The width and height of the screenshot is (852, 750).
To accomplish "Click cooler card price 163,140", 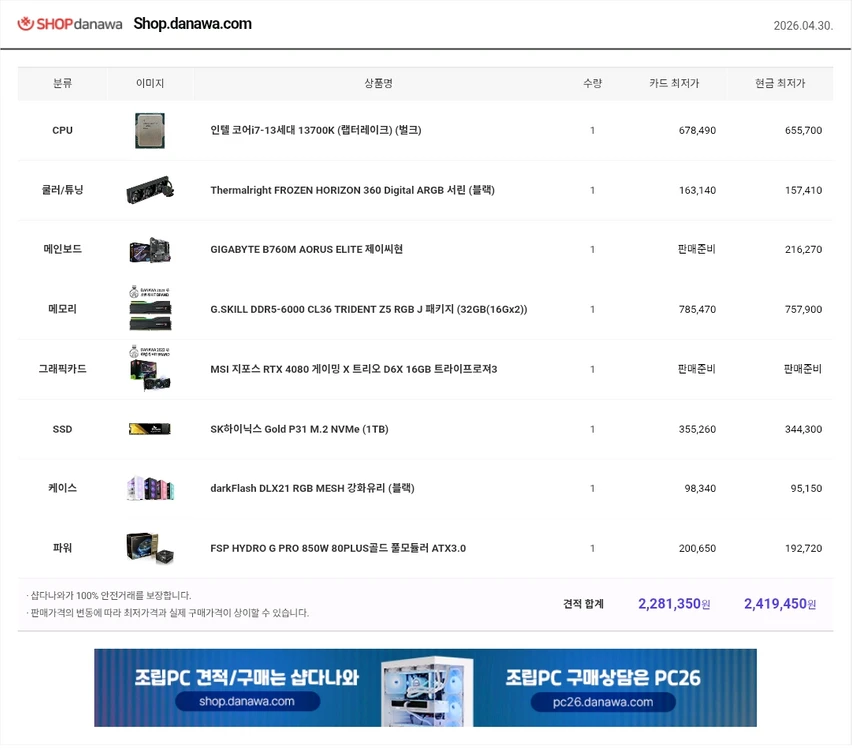I will click(x=697, y=190).
